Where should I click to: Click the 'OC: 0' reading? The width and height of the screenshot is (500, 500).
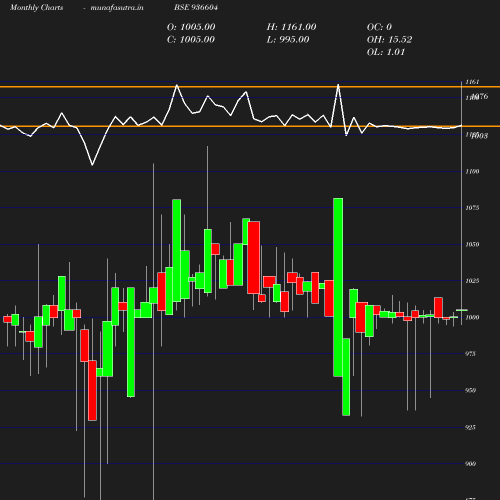(379, 27)
